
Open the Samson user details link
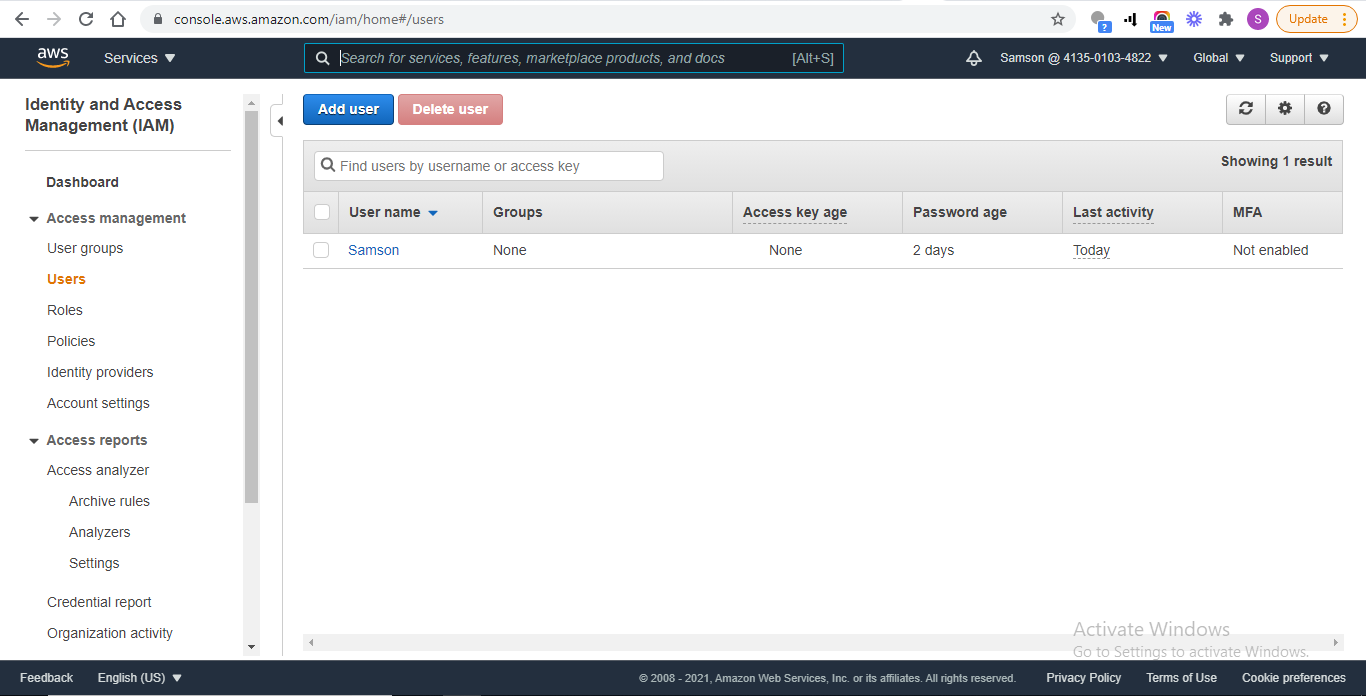click(373, 250)
